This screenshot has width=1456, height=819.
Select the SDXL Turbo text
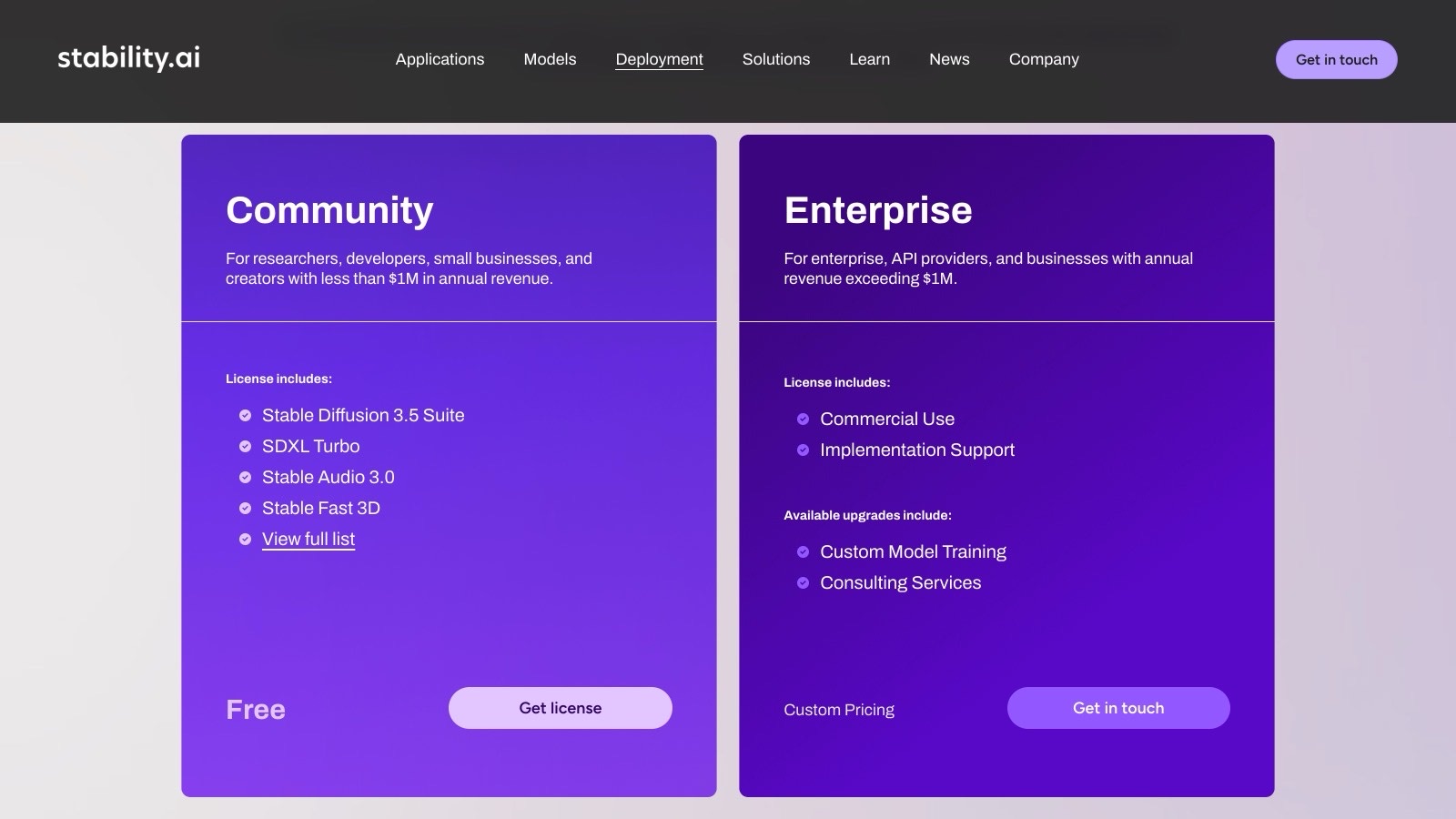point(310,446)
